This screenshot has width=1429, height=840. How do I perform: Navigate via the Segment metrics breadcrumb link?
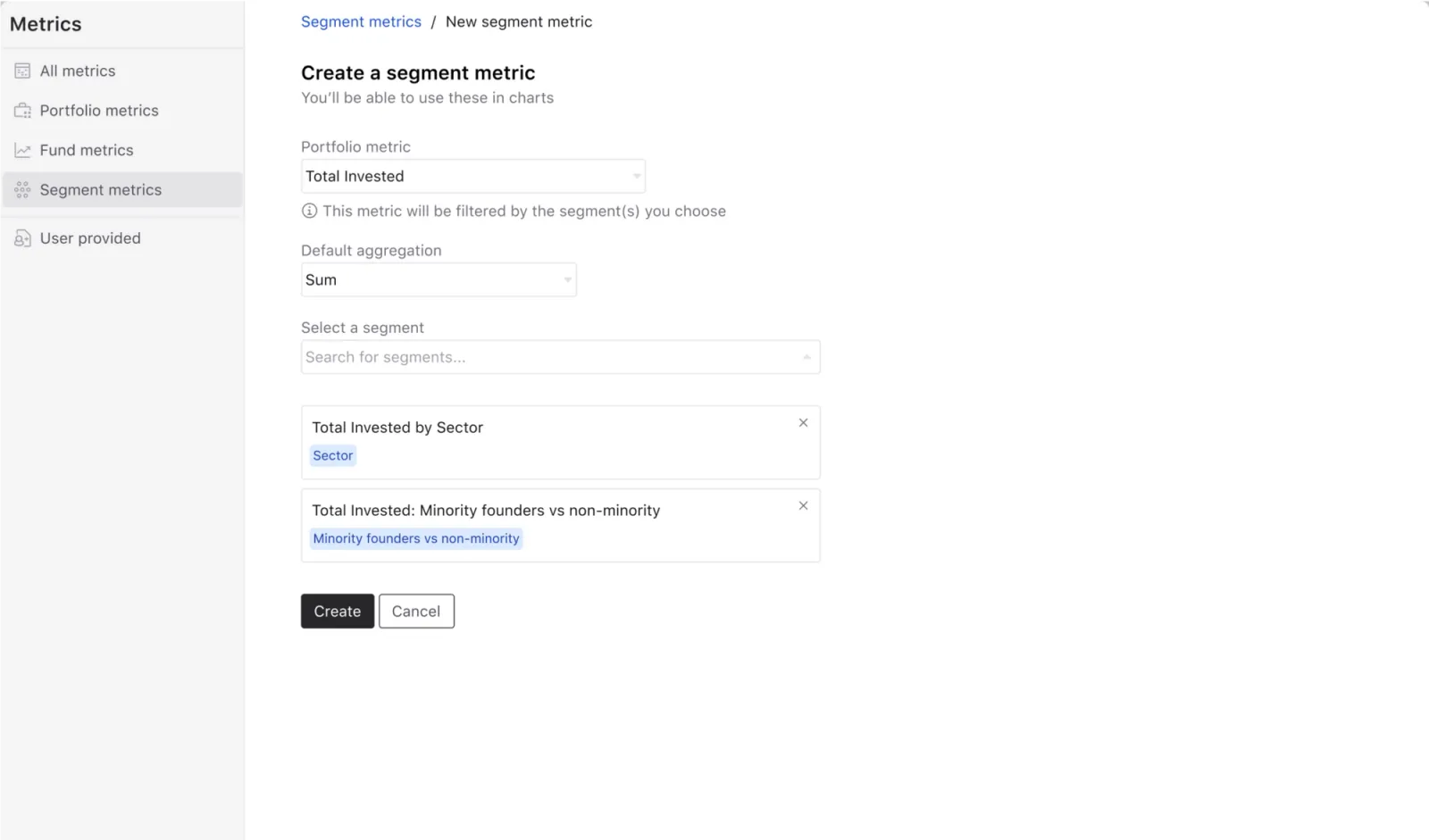pos(361,21)
